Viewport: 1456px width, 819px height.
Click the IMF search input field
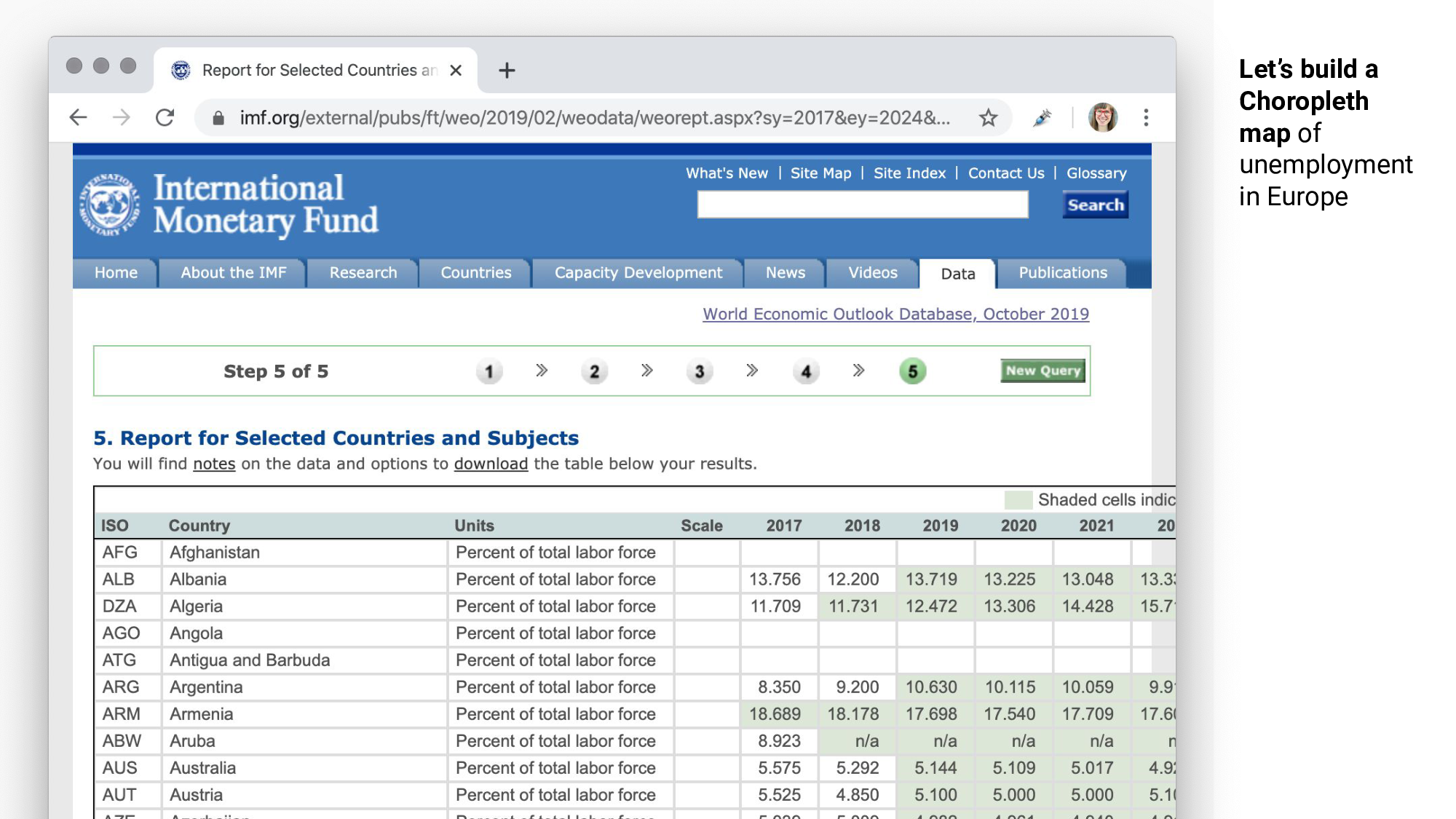pyautogui.click(x=862, y=205)
